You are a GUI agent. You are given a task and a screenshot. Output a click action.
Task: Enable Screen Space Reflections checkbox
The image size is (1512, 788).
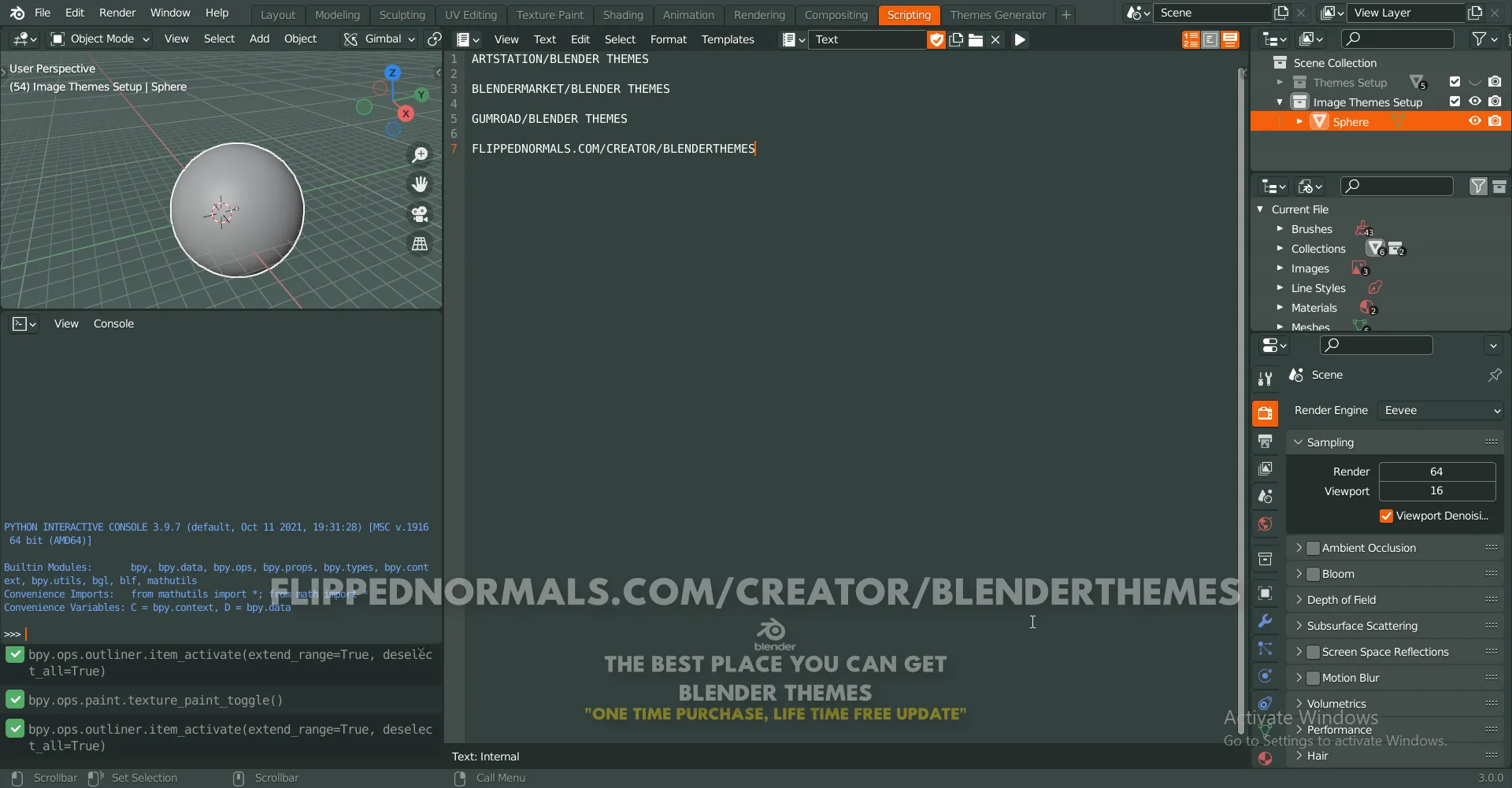tap(1313, 652)
